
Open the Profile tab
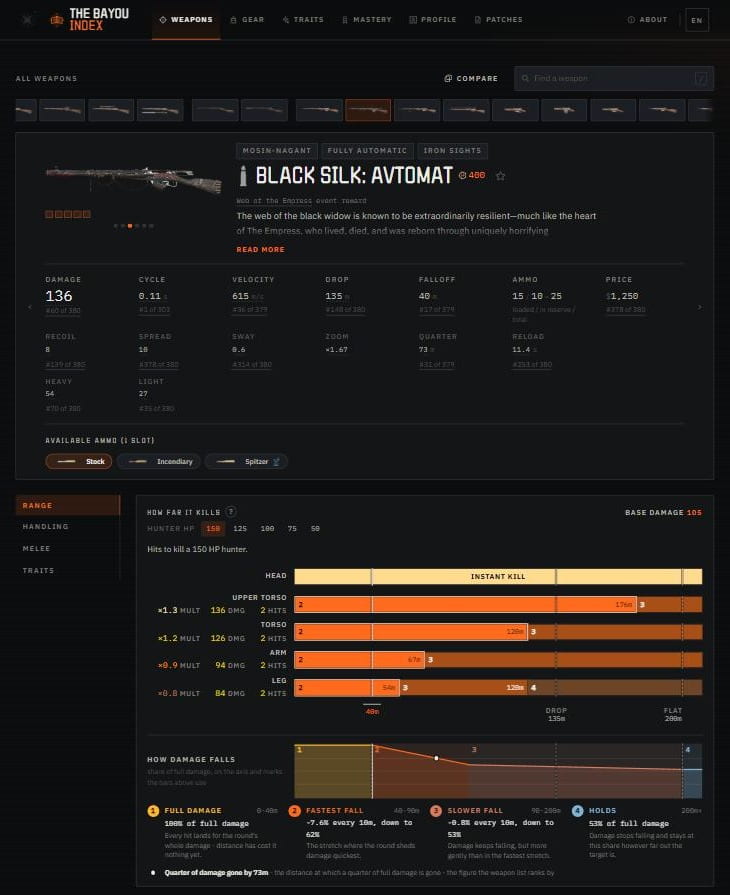433,19
